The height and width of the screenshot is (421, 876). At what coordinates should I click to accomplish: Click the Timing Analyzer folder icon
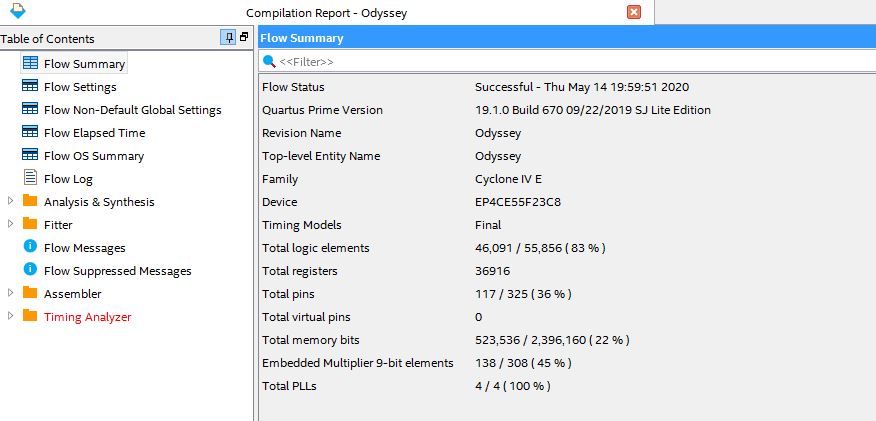click(30, 315)
